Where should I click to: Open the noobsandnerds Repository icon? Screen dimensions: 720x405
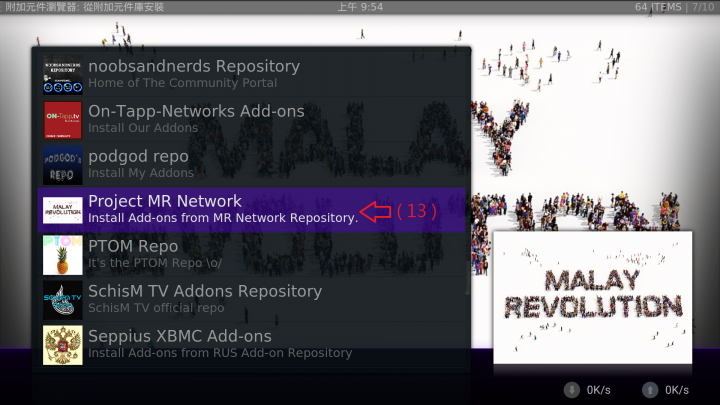(x=63, y=75)
